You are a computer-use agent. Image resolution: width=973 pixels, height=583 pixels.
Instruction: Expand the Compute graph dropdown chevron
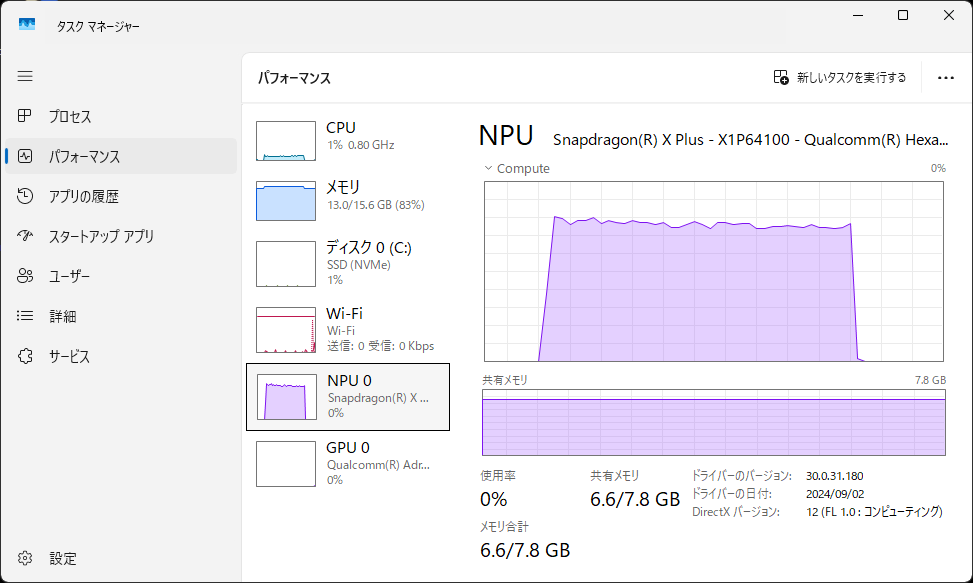[x=488, y=168]
